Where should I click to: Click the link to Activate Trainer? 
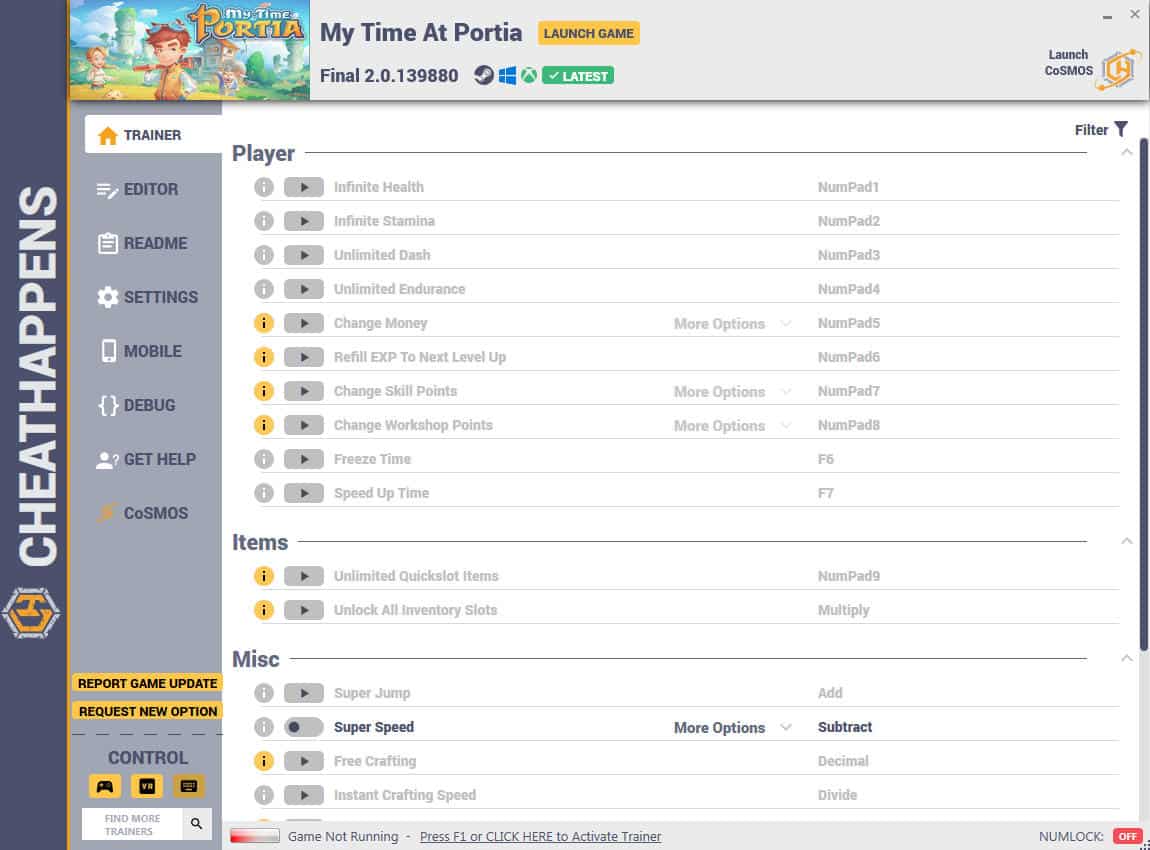[x=541, y=836]
